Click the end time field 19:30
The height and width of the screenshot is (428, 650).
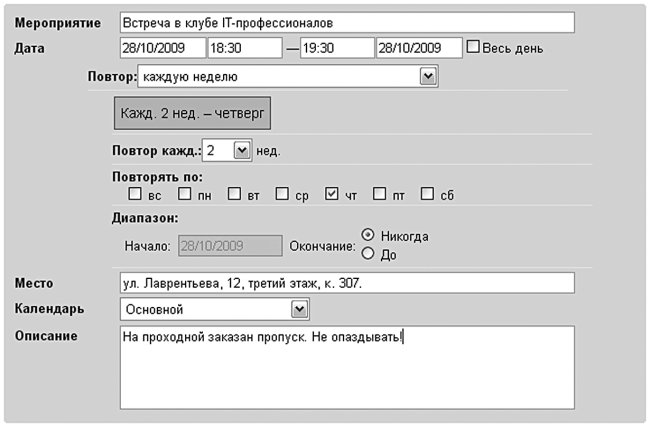click(337, 48)
